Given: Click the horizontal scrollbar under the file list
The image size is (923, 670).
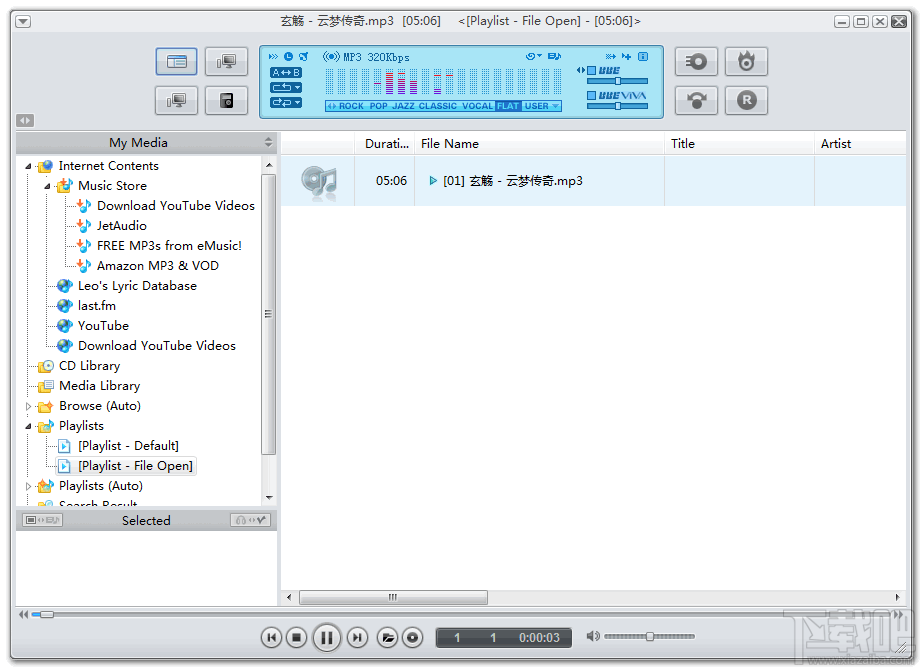Looking at the screenshot, I should [x=393, y=597].
